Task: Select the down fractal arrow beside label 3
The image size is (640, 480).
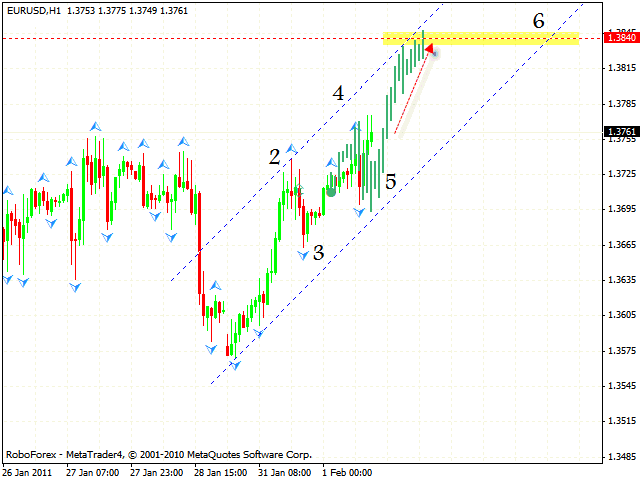Action: [x=303, y=256]
